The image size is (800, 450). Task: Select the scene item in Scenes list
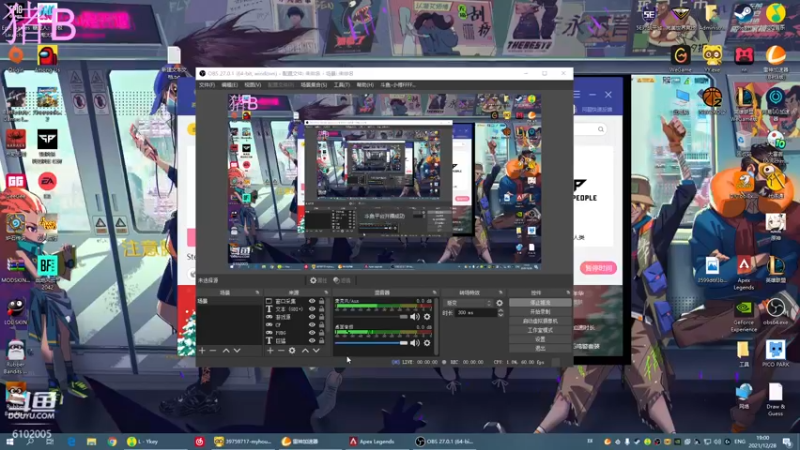229,302
